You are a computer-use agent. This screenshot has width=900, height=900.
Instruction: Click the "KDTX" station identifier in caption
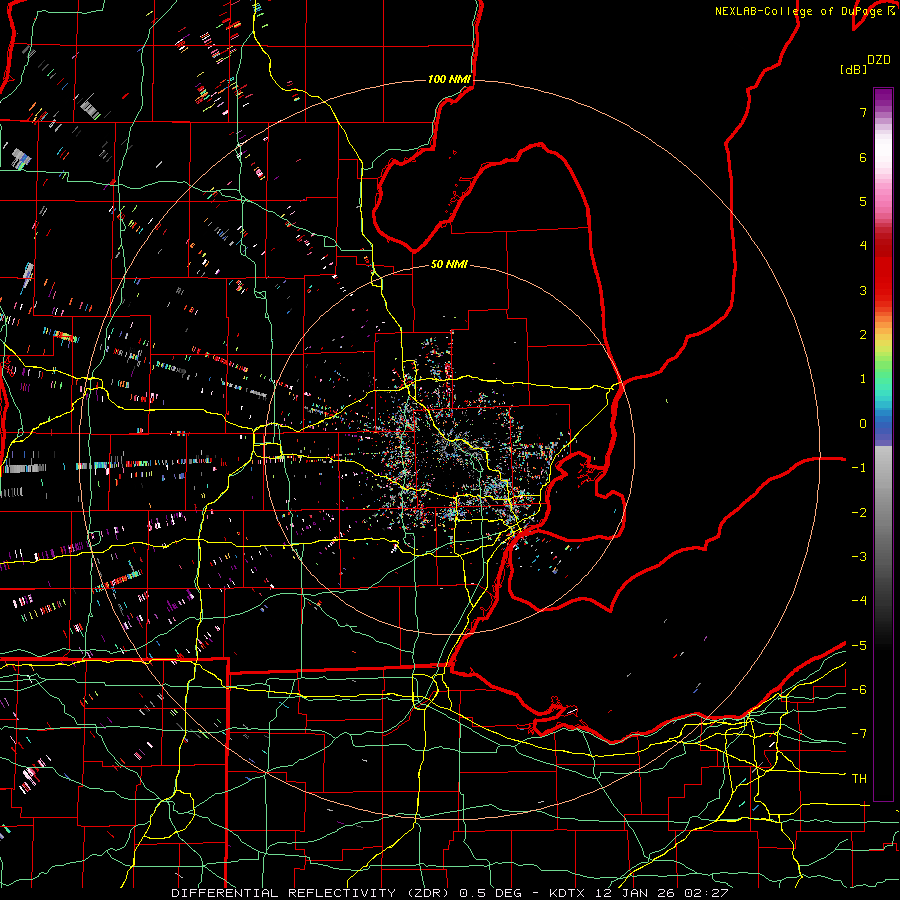[x=569, y=893]
